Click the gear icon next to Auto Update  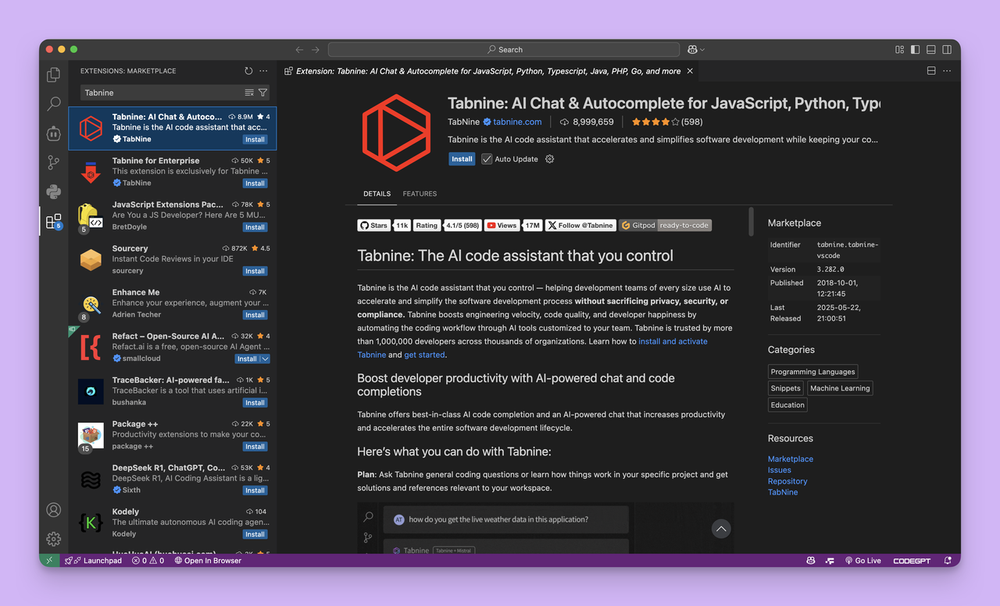548,159
